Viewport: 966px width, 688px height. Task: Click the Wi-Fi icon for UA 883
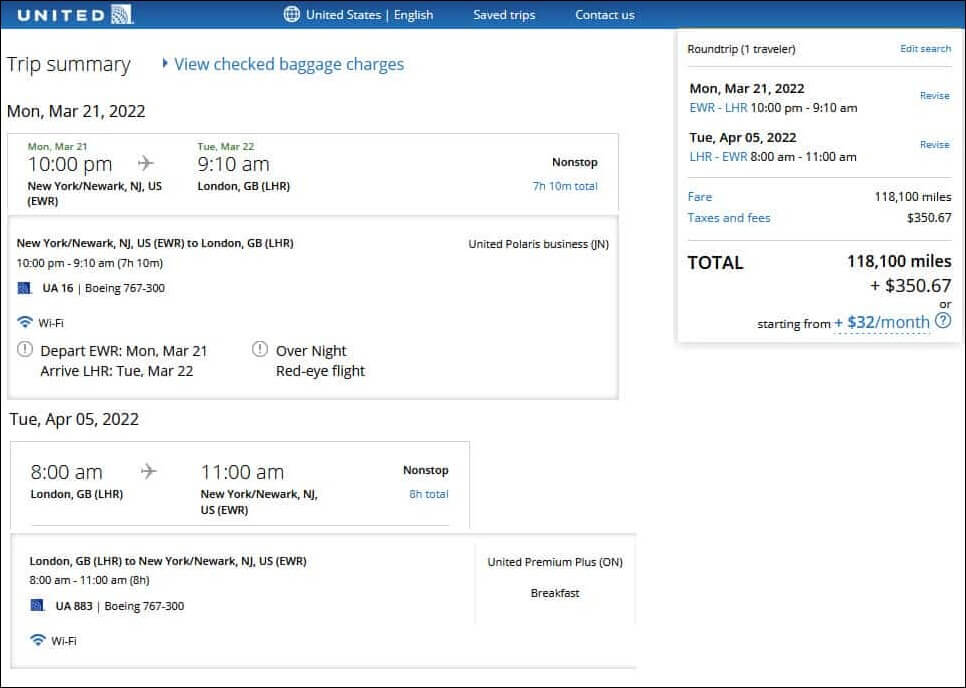tap(38, 640)
